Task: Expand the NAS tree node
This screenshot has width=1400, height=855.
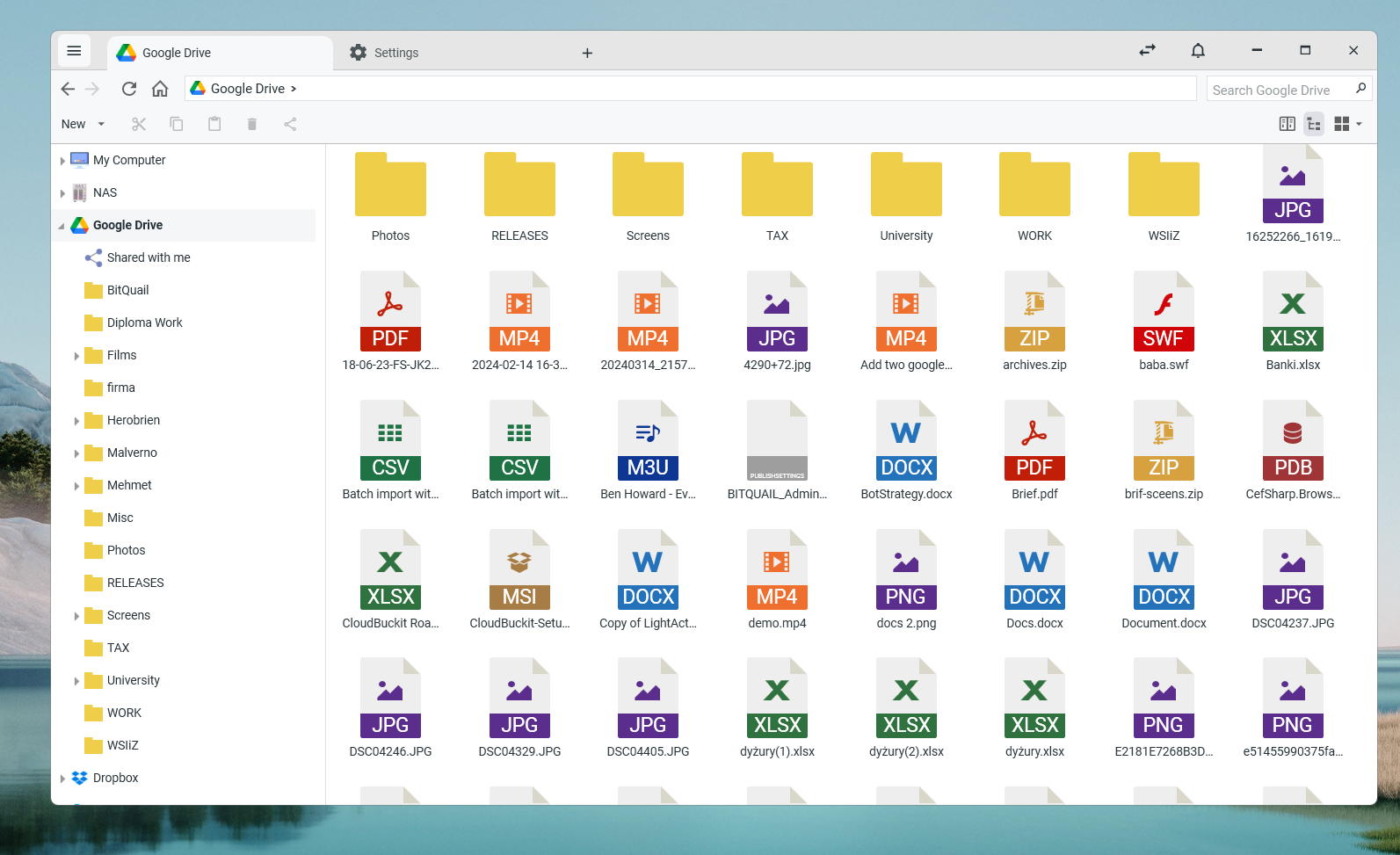Action: coord(62,193)
